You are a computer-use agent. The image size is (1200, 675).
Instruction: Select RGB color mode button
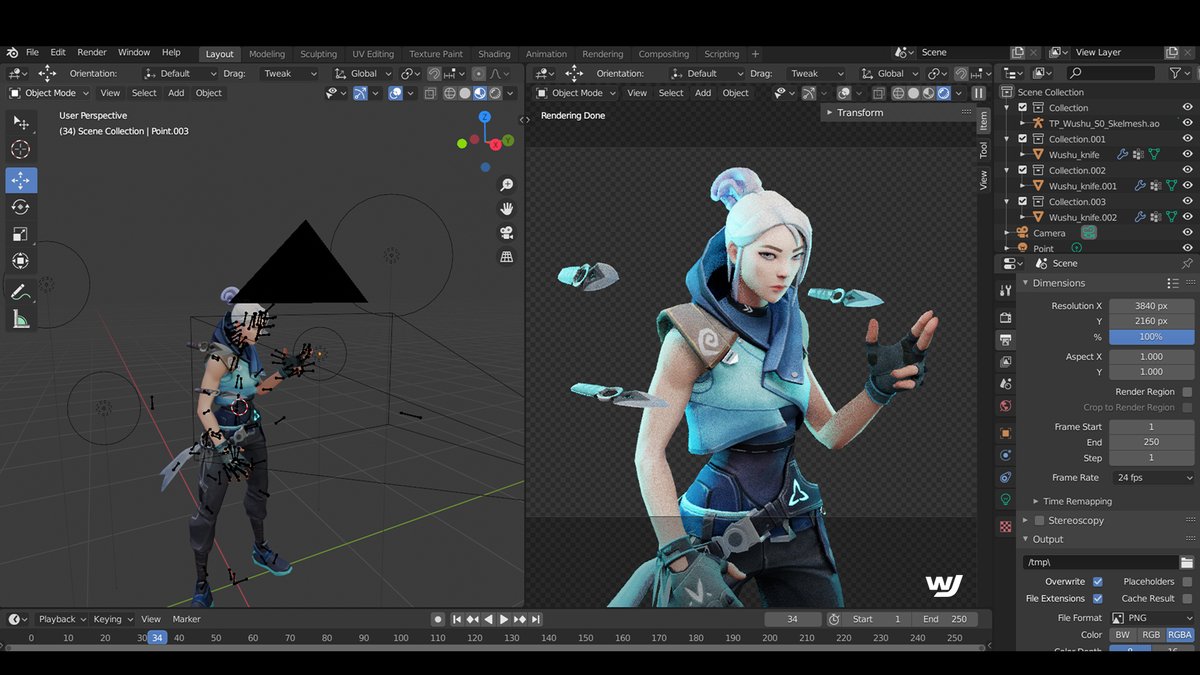pos(1151,635)
